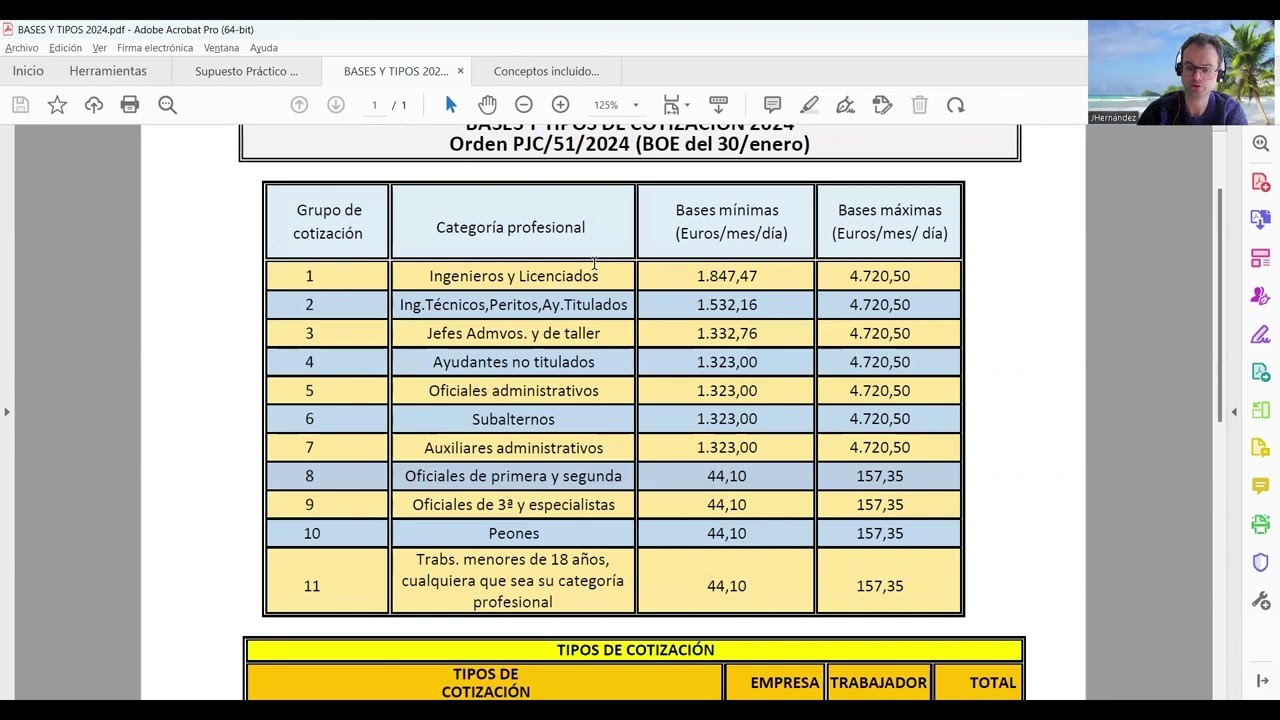Close the BASES Y TIPOS document tab
The width and height of the screenshot is (1280, 720).
click(x=460, y=71)
